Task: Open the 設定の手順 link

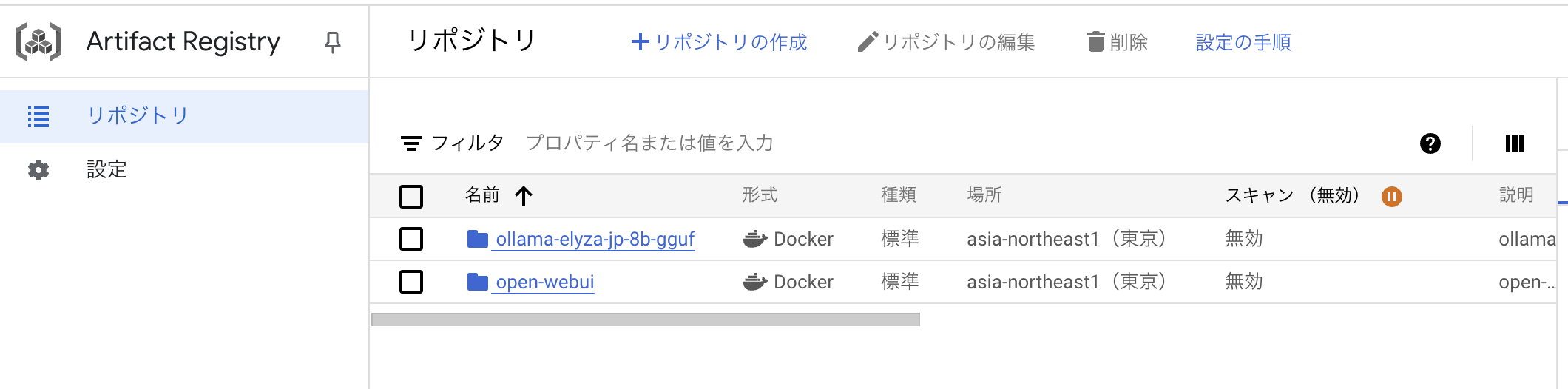Action: pos(1243,42)
